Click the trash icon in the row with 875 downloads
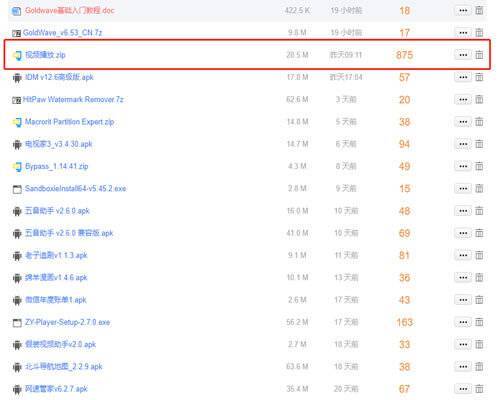 point(479,55)
